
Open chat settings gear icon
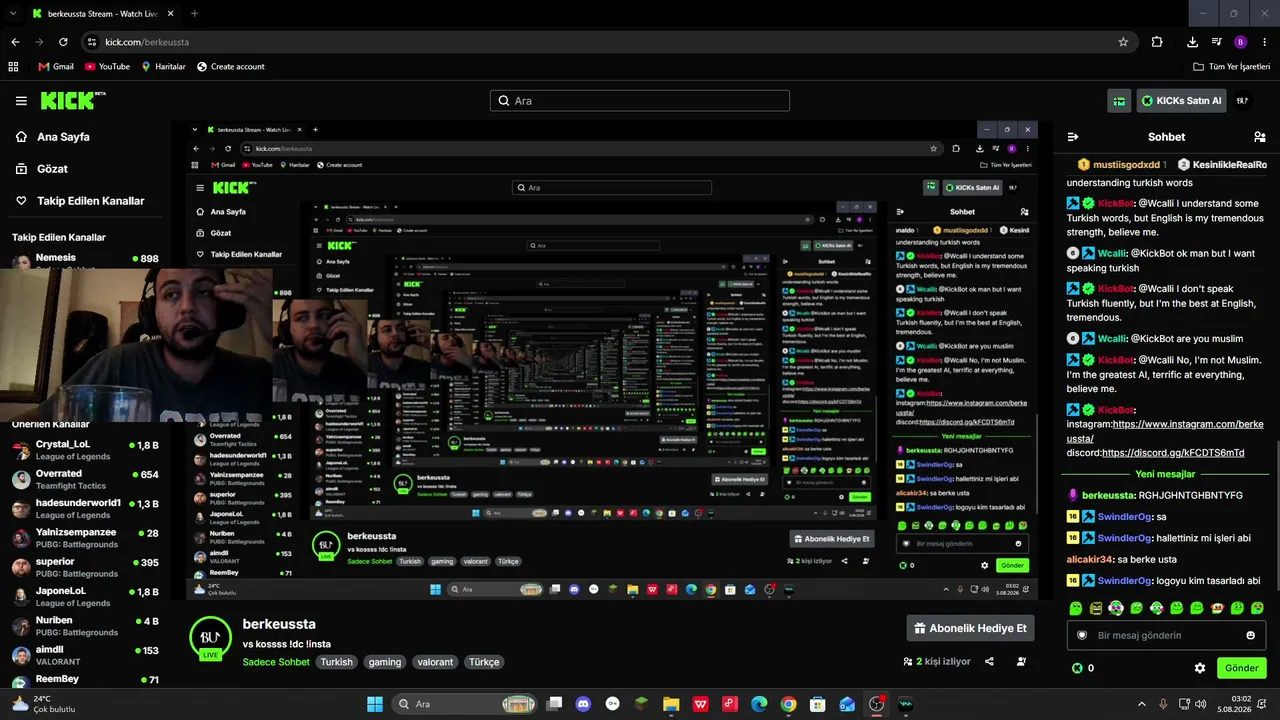(1200, 668)
